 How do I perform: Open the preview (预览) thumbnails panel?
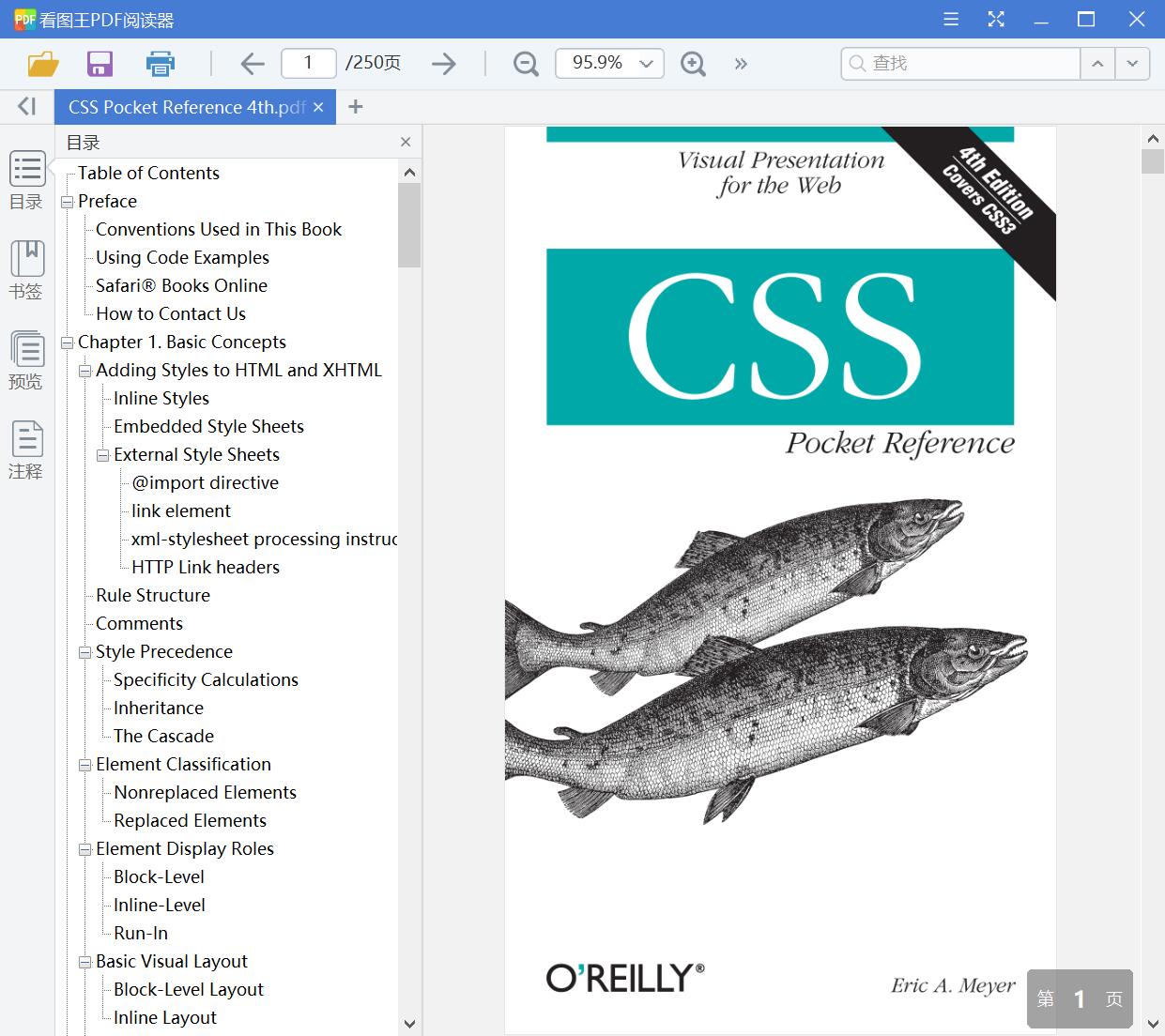(x=26, y=360)
